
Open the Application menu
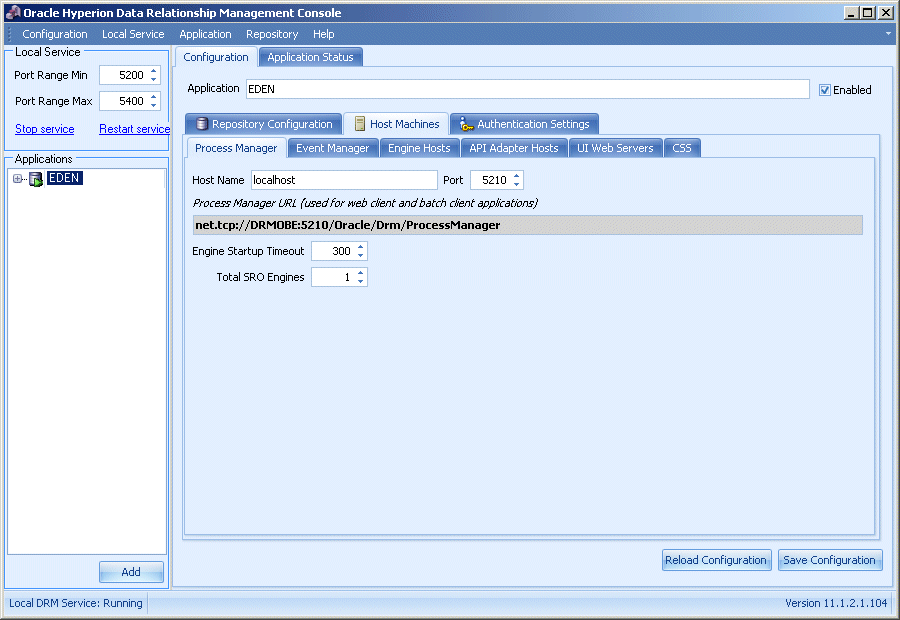pyautogui.click(x=205, y=34)
